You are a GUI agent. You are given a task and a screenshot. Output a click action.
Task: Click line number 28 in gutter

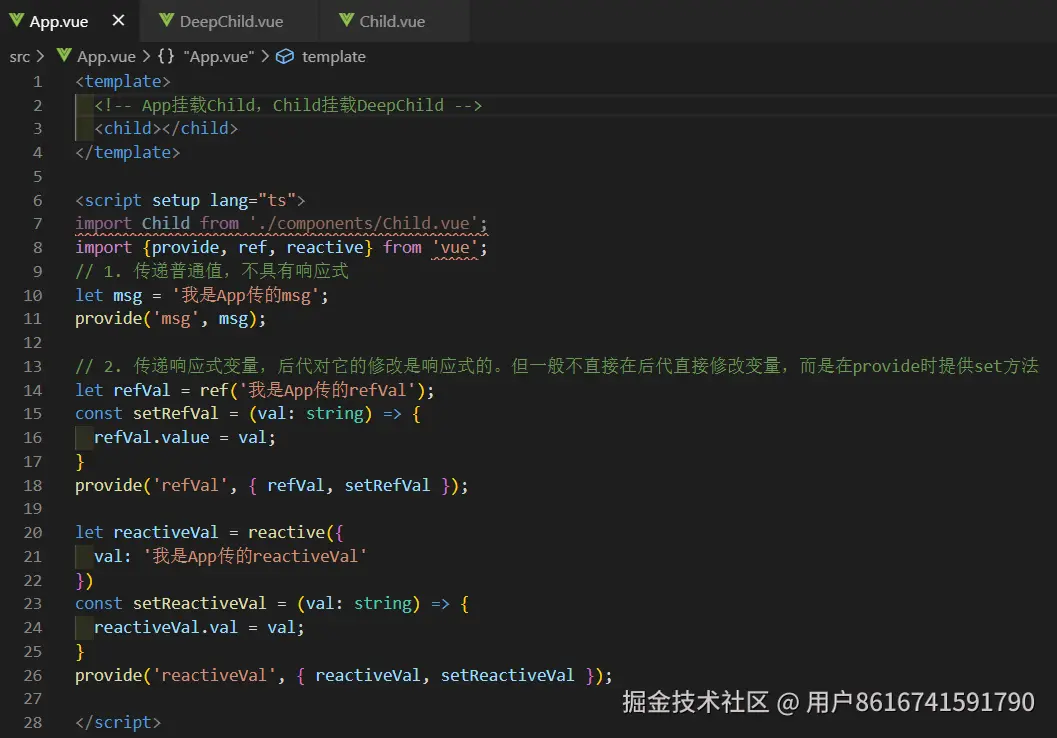pyautogui.click(x=32, y=722)
